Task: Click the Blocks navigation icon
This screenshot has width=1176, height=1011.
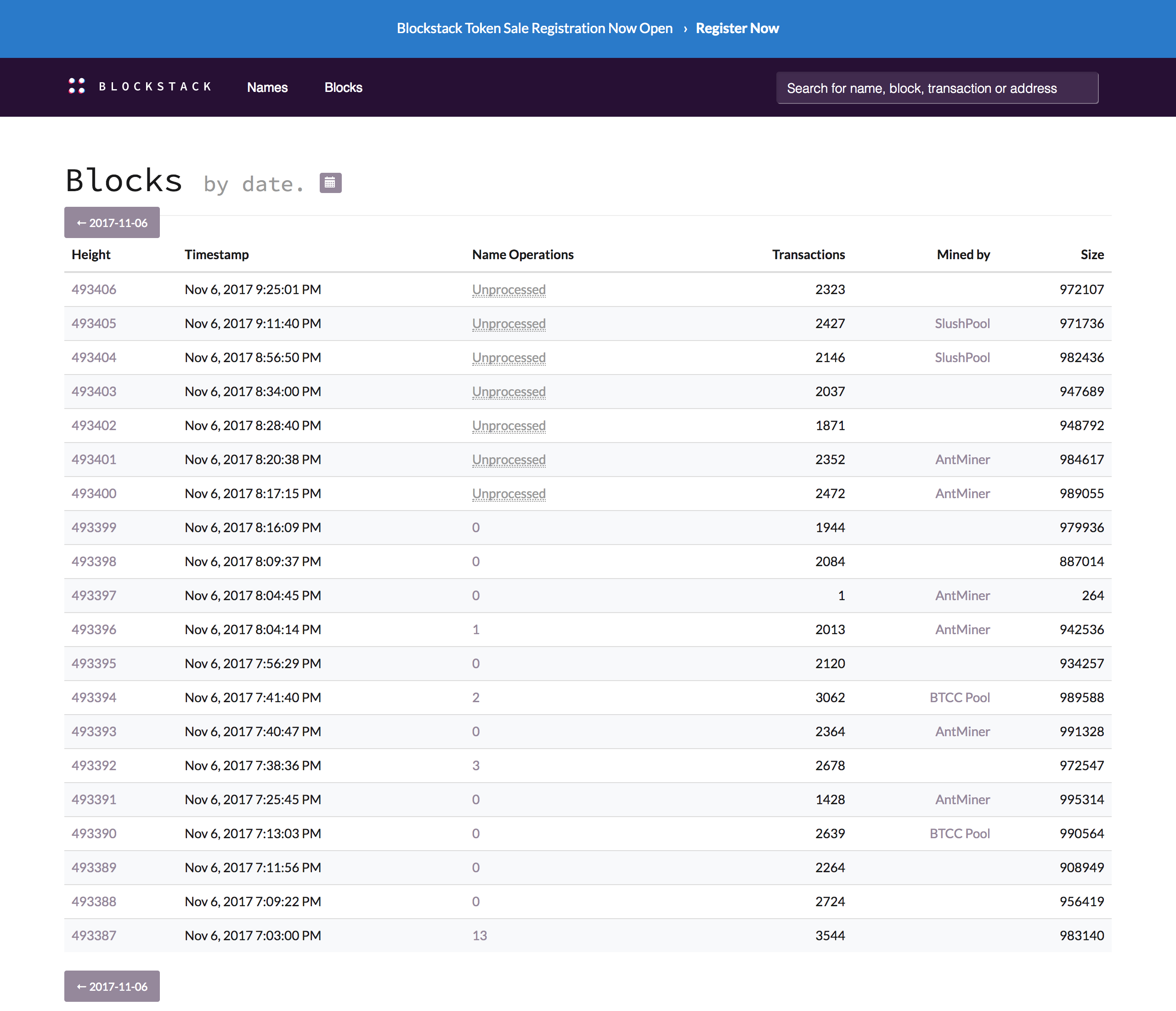Action: 344,88
